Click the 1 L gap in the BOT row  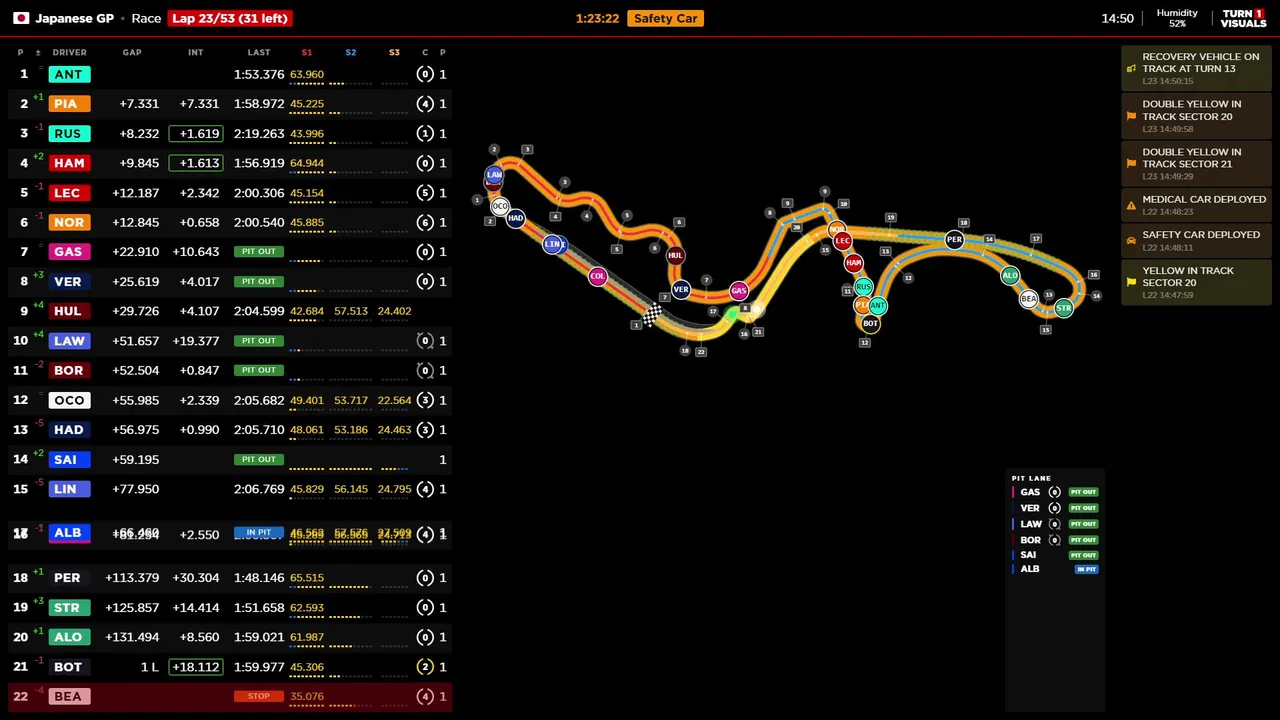(x=149, y=667)
